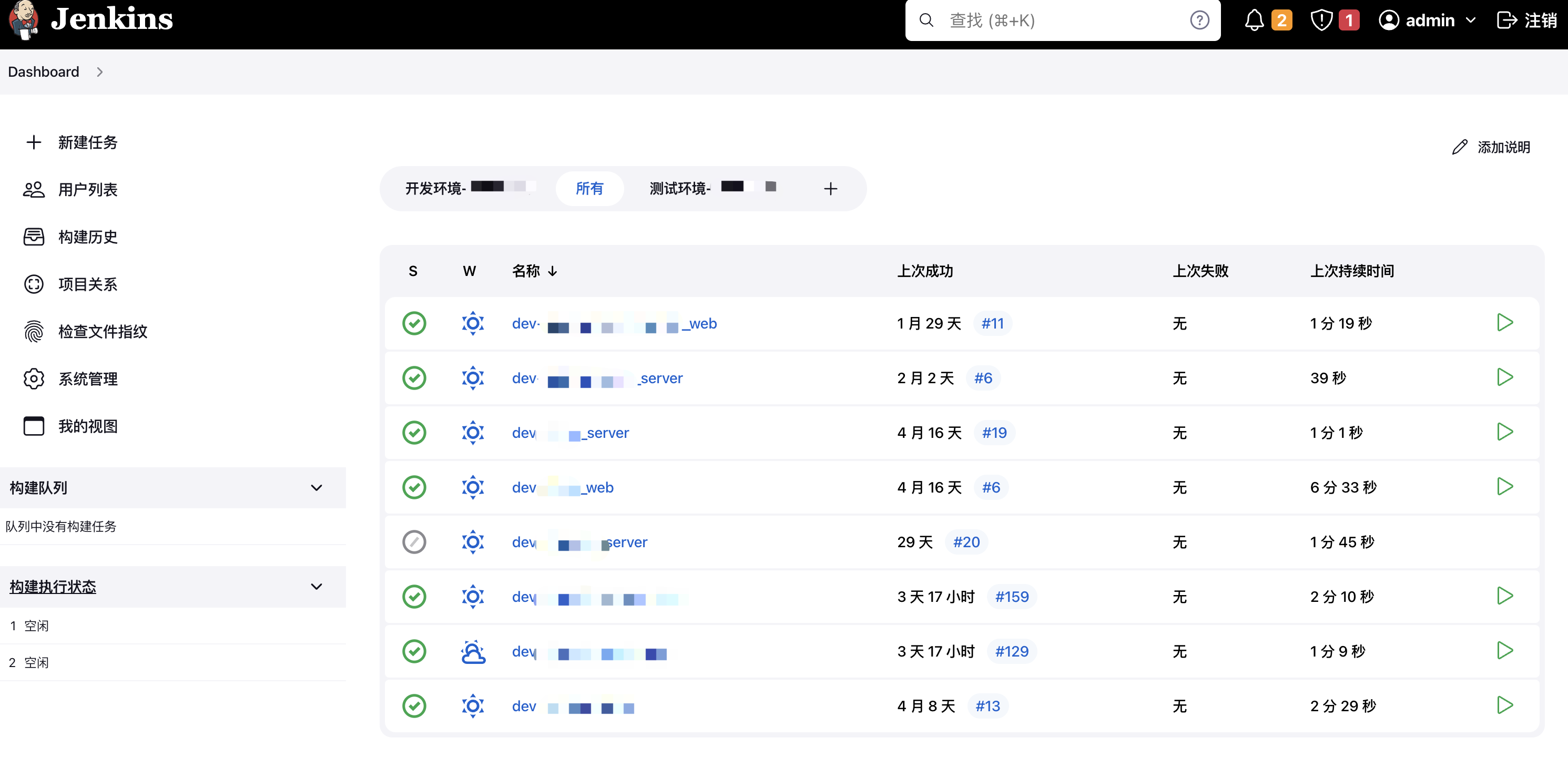The width and height of the screenshot is (1568, 758).
Task: Add a new view with plus tab
Action: [830, 189]
